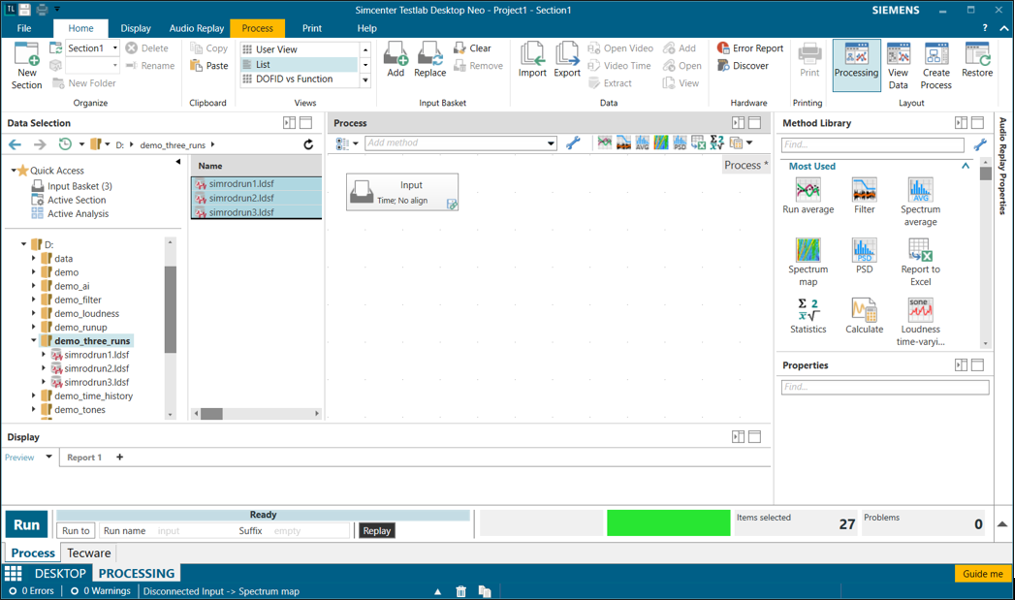1015x600 pixels.
Task: Click the Export data icon
Action: (567, 54)
